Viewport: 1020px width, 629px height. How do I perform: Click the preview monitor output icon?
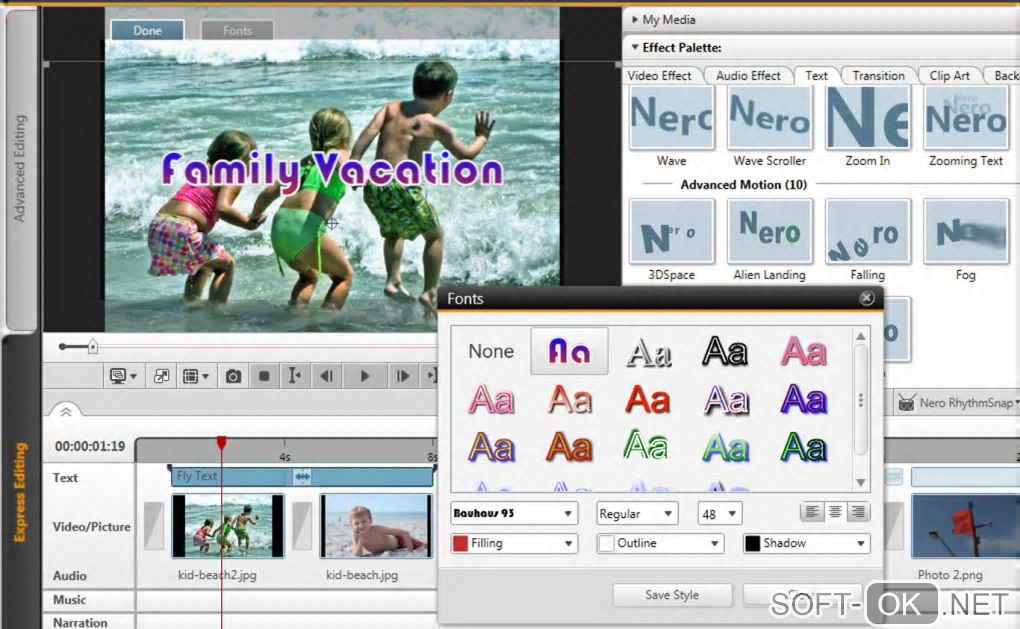[118, 376]
